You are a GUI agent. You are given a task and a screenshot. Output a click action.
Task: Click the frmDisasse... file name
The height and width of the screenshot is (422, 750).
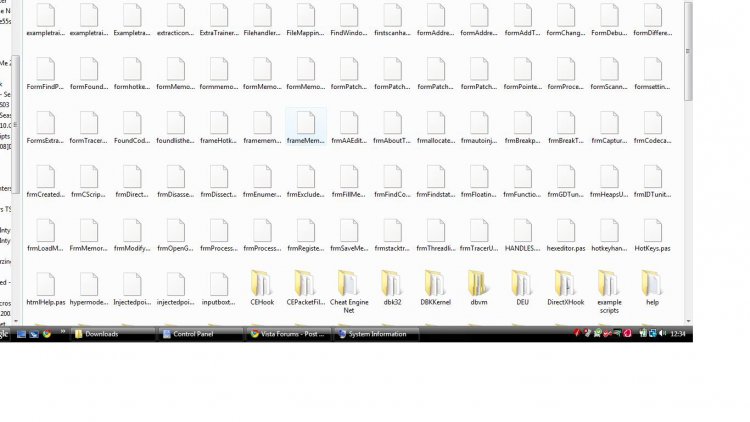176,195
